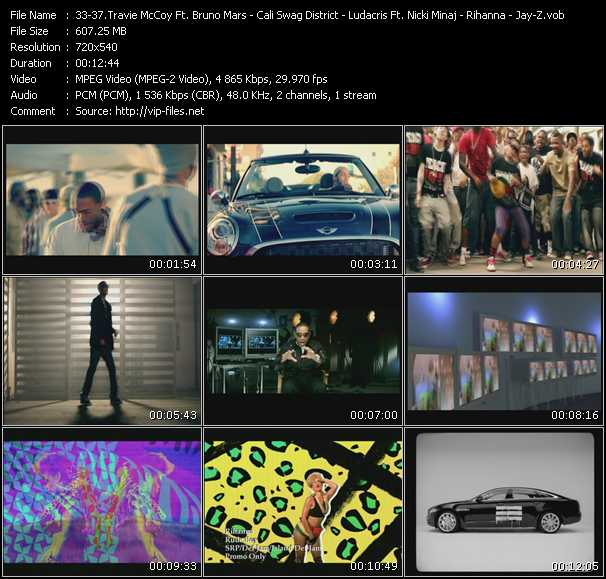
Task: Select psychedelic purple thumbnail at 00:09:33
Action: [102, 502]
